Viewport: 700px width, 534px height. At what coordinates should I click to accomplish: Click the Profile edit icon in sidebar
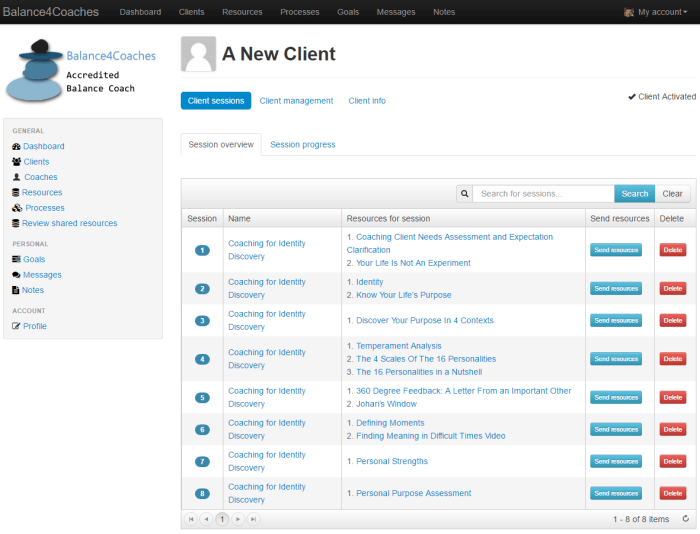tap(16, 326)
